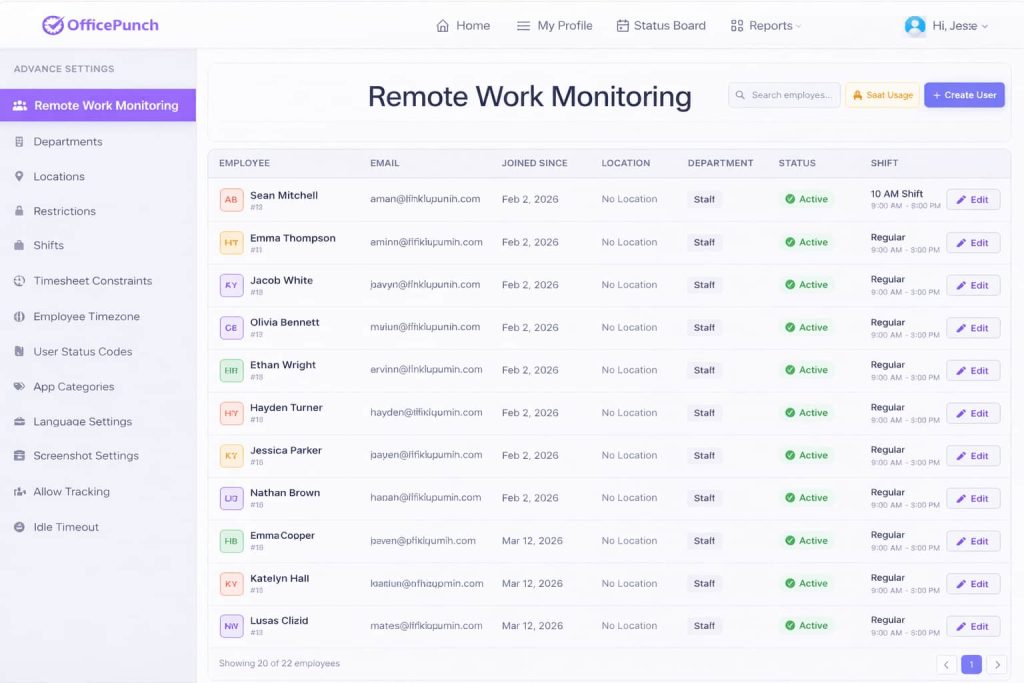Select the Locations pin icon
Screen dimensions: 1024x683
click(x=19, y=177)
